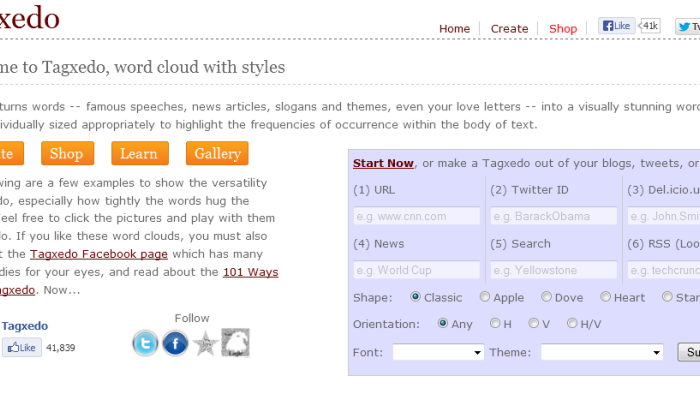The height and width of the screenshot is (394, 700).
Task: Open Home in top navigation
Action: click(x=454, y=29)
